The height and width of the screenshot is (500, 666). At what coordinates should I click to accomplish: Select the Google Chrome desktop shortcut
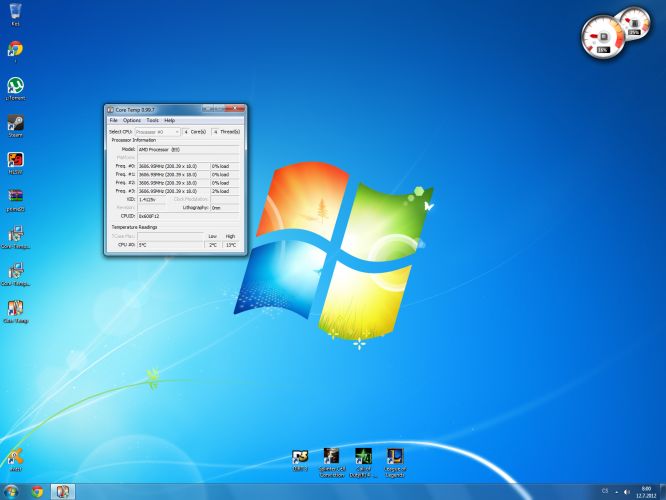tap(15, 51)
